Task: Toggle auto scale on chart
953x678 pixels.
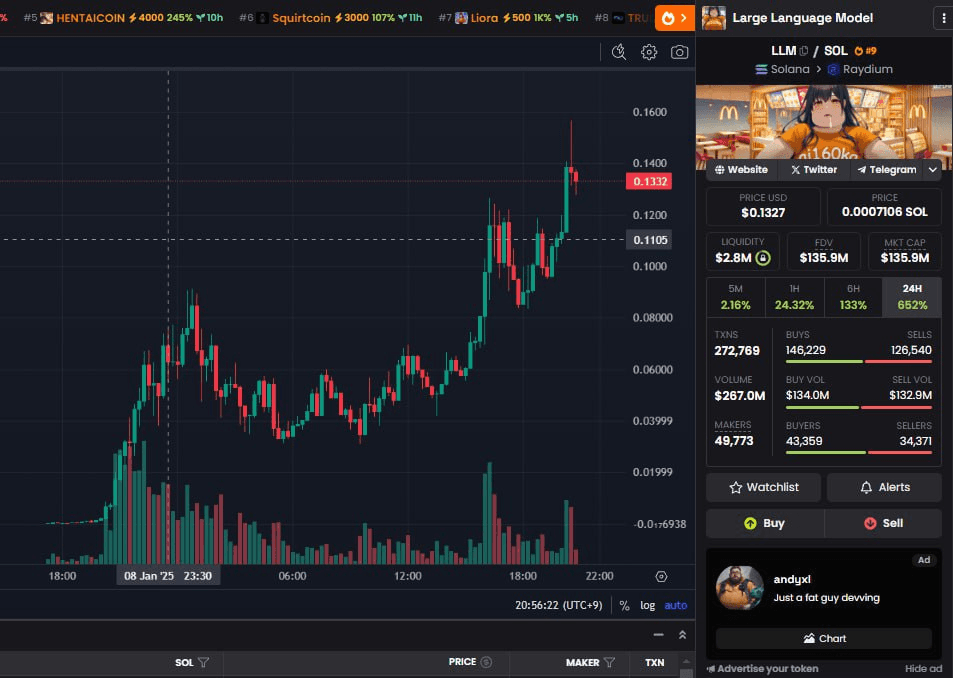Action: click(x=676, y=606)
